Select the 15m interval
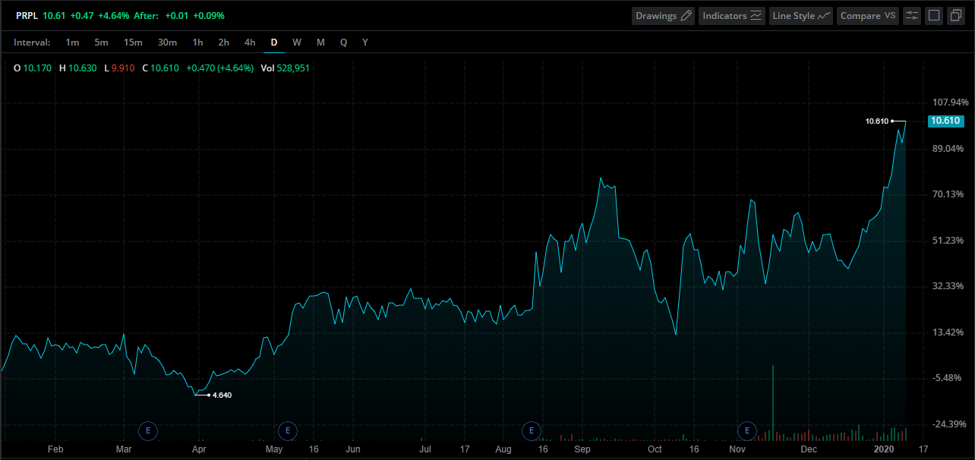975x460 pixels. tap(132, 42)
